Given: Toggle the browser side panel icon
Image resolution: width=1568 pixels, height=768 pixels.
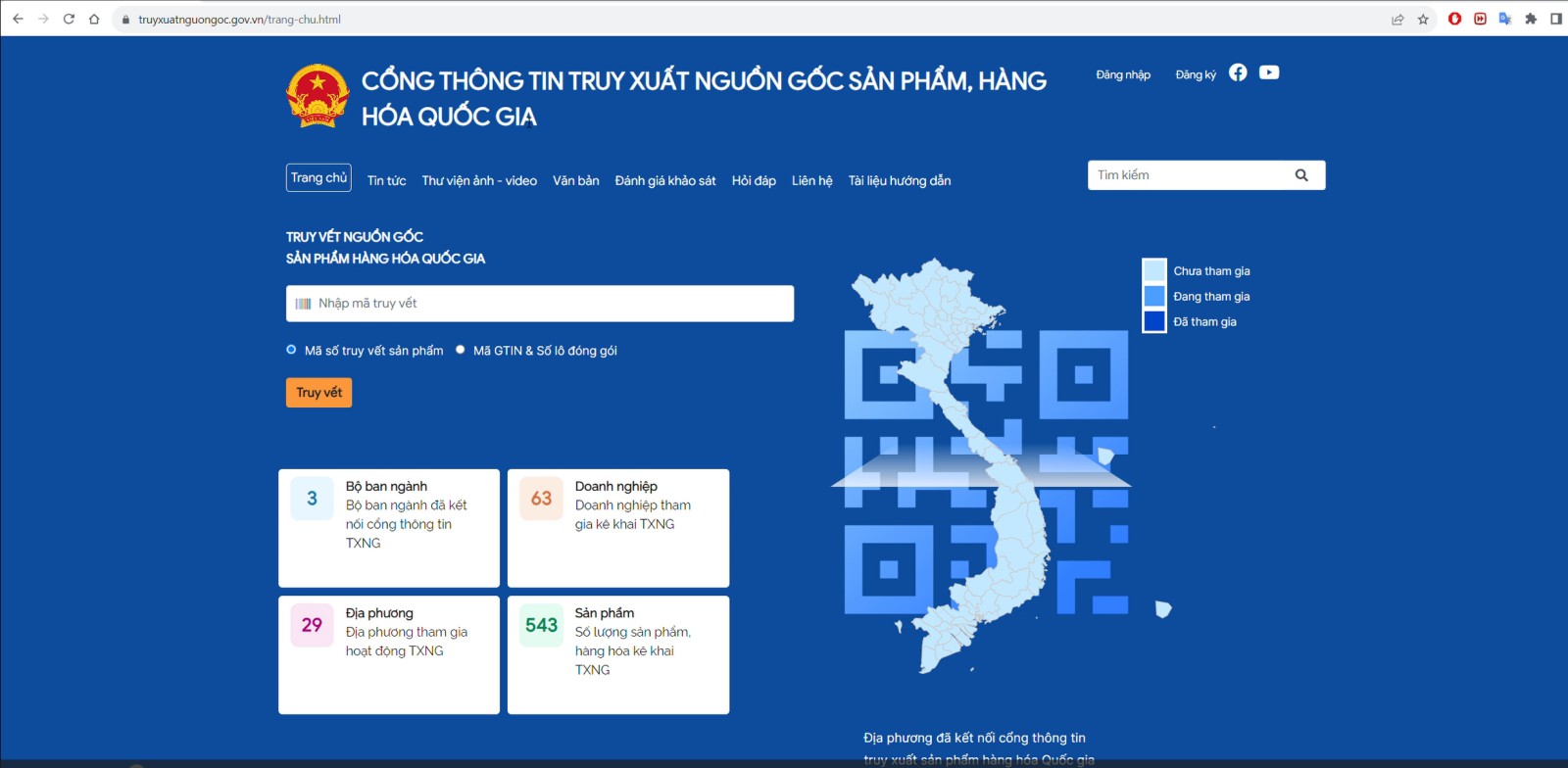Looking at the screenshot, I should point(1556,19).
